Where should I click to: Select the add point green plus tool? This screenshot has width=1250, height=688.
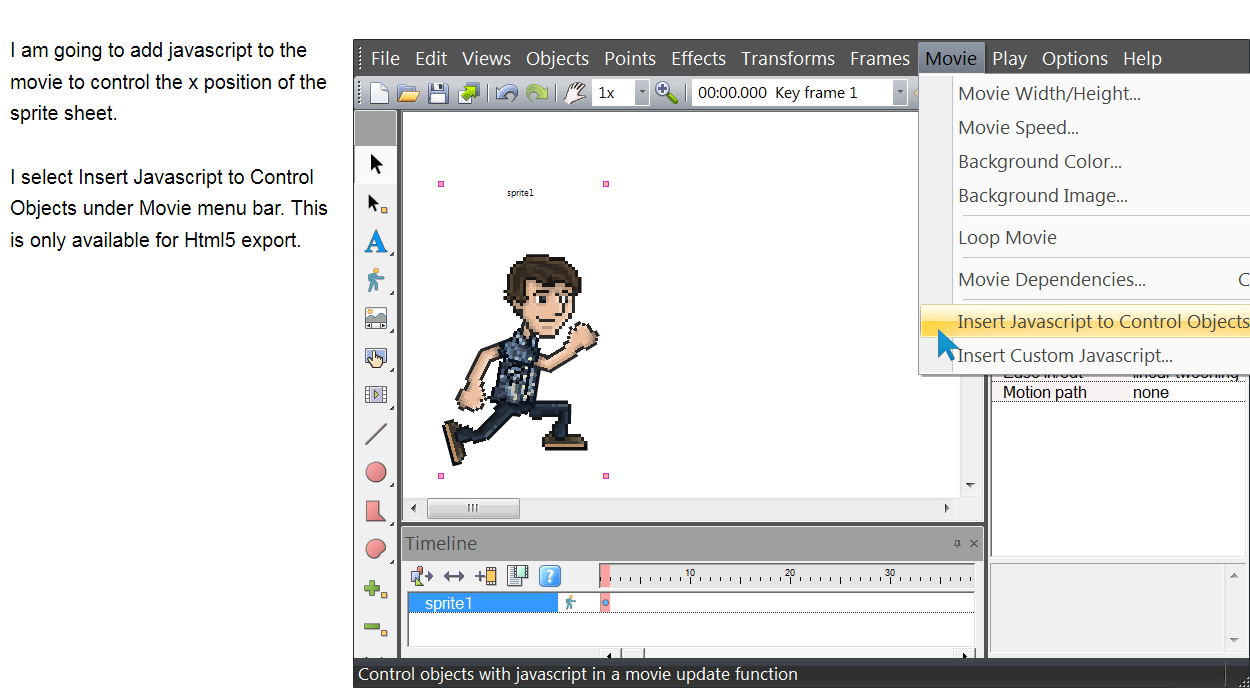pyautogui.click(x=376, y=589)
